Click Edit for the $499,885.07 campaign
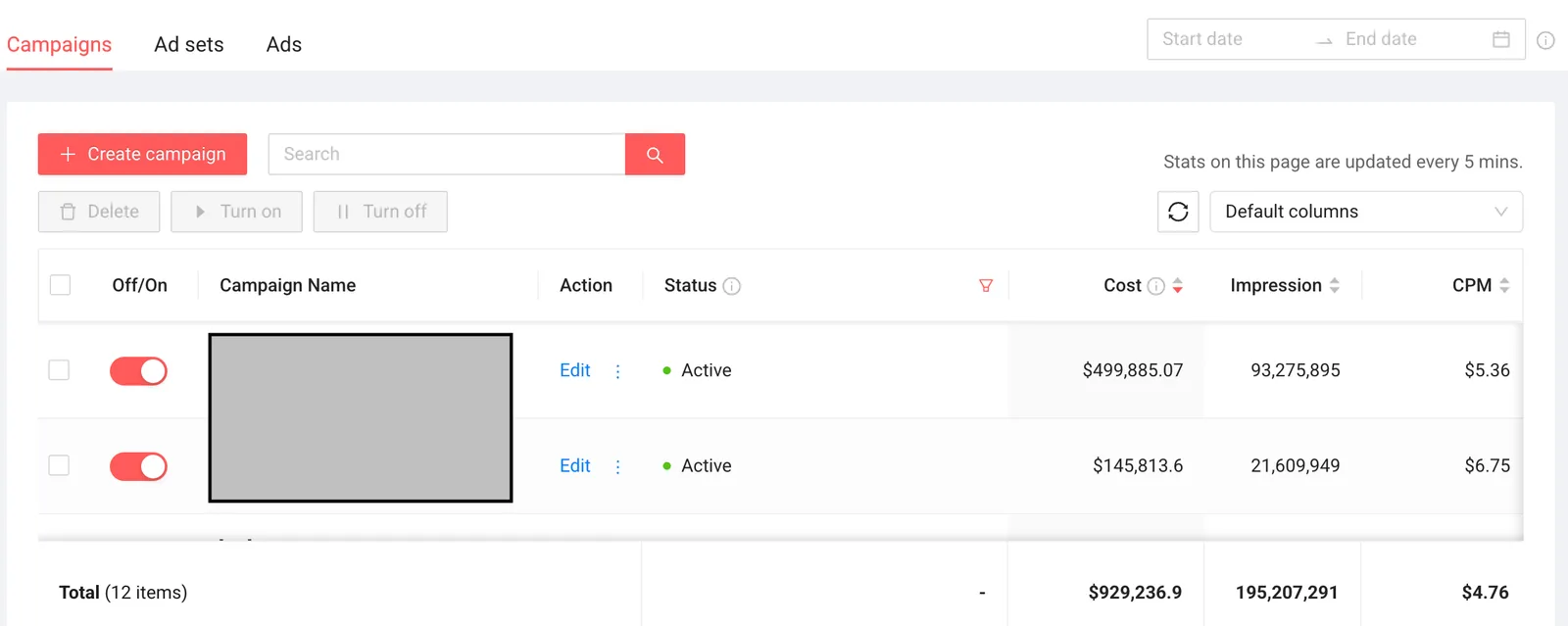The image size is (1568, 626). (575, 370)
